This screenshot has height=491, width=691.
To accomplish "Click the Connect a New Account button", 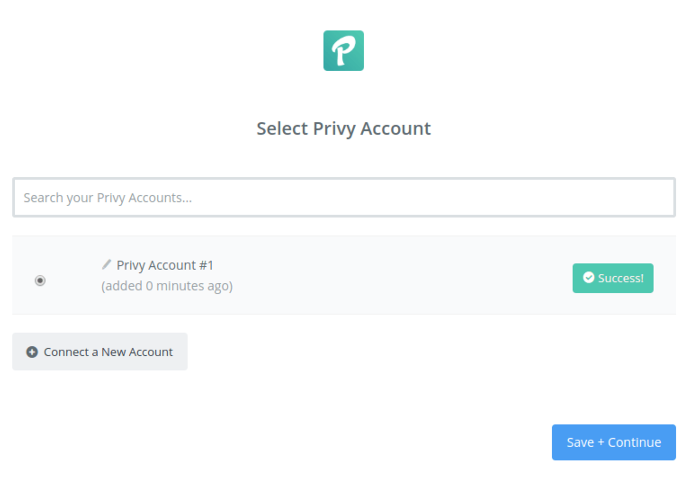I will pos(100,352).
